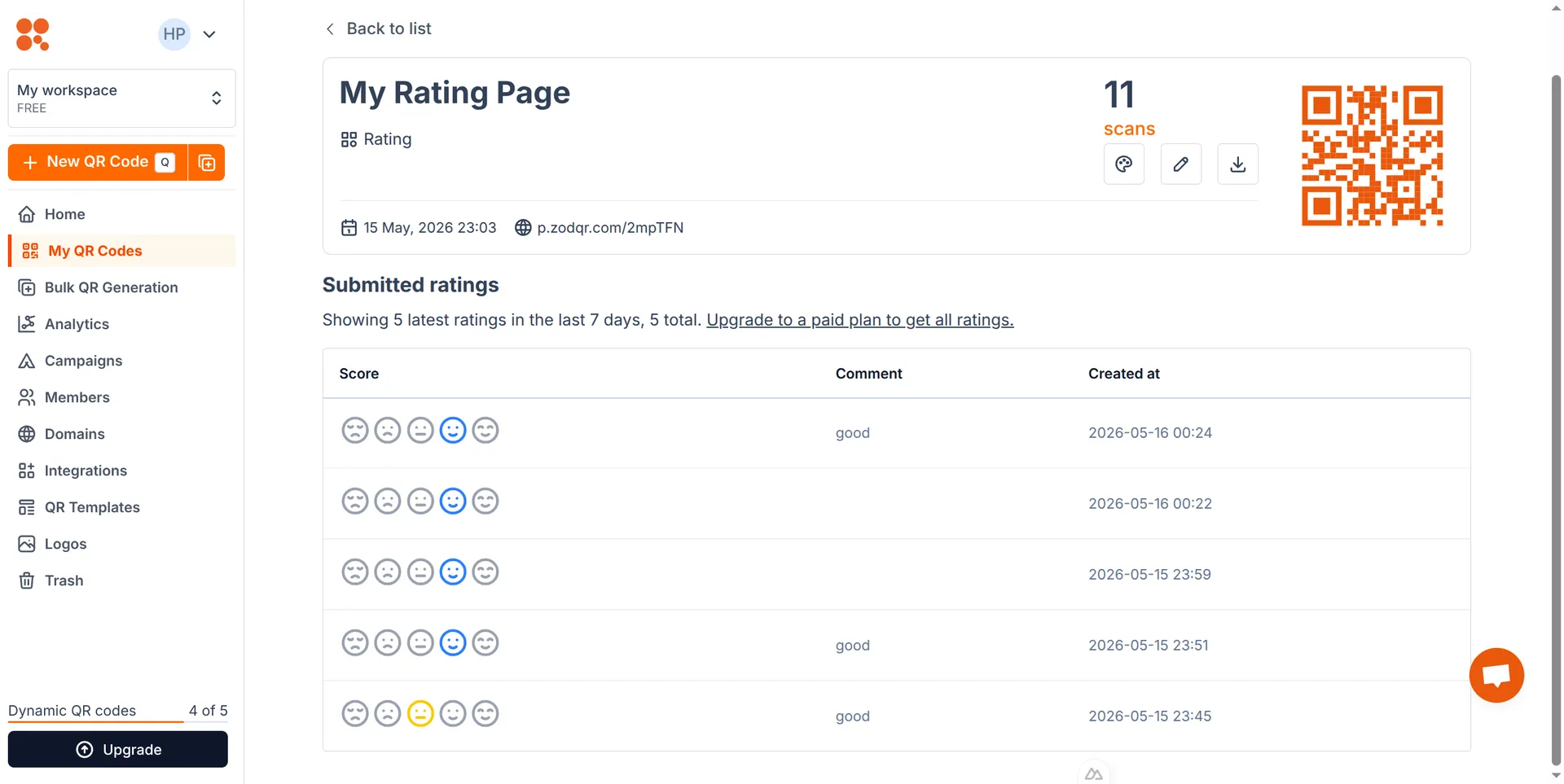Click the Created at column header
The height and width of the screenshot is (784, 1564).
click(1124, 374)
